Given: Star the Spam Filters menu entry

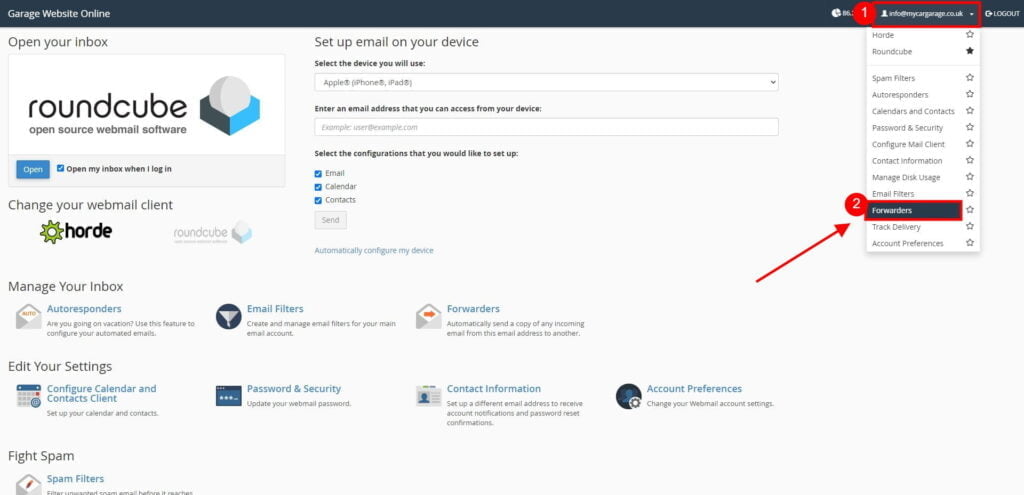Looking at the screenshot, I should tap(970, 78).
